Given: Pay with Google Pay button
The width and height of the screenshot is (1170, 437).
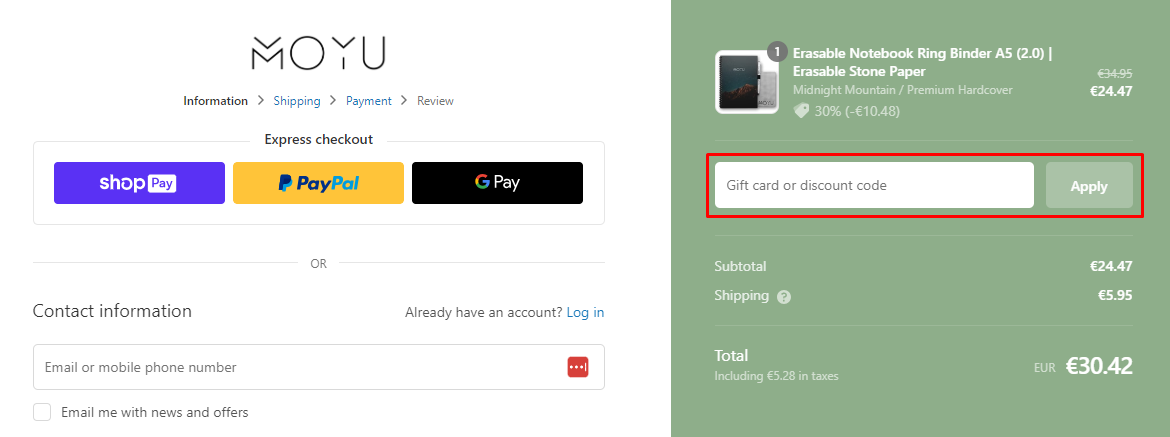Looking at the screenshot, I should tap(498, 183).
